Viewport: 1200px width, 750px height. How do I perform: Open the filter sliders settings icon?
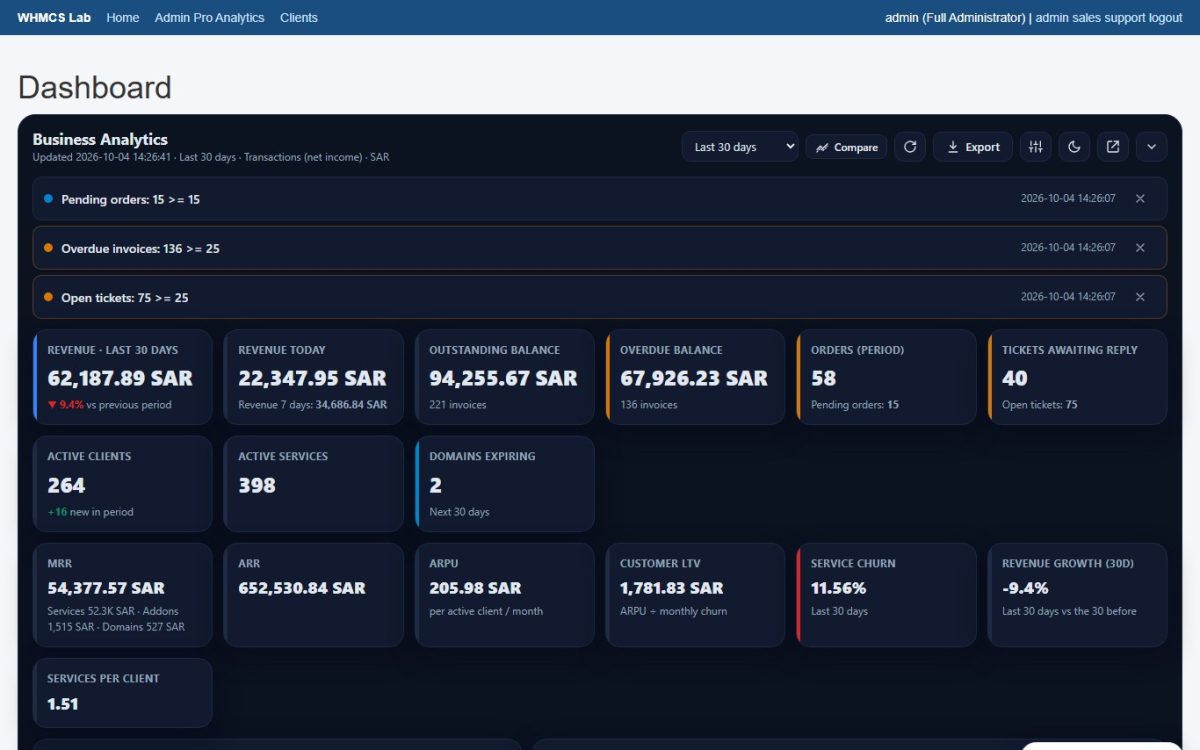click(1036, 147)
